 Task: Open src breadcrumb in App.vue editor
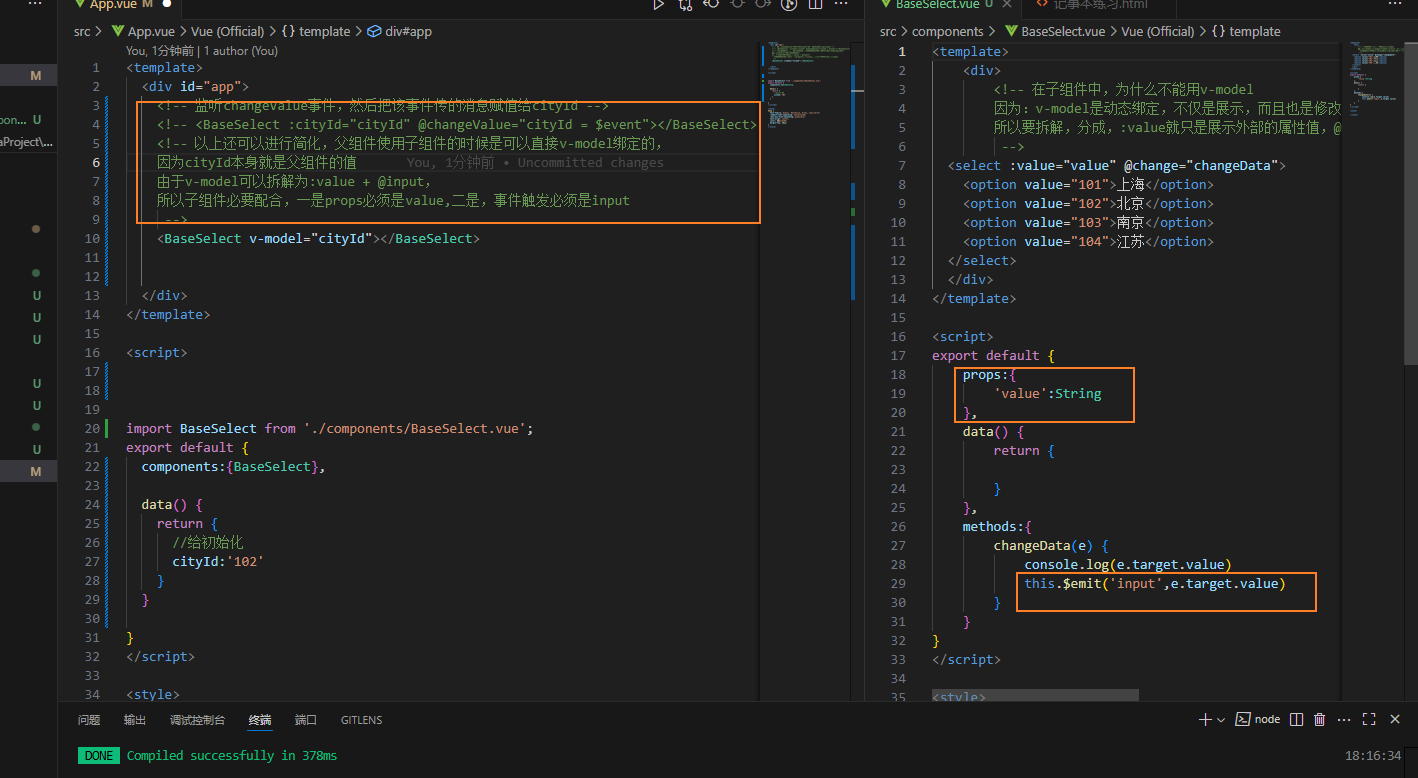point(82,31)
